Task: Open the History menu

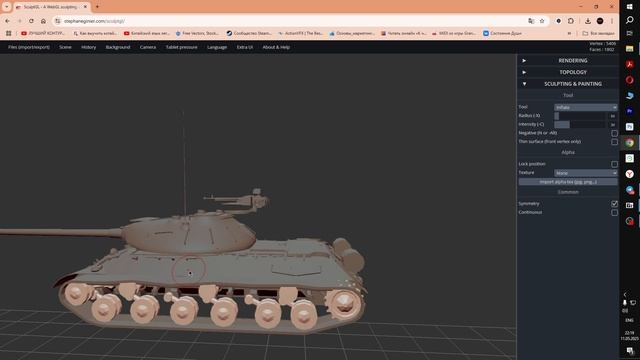Action: (x=88, y=47)
